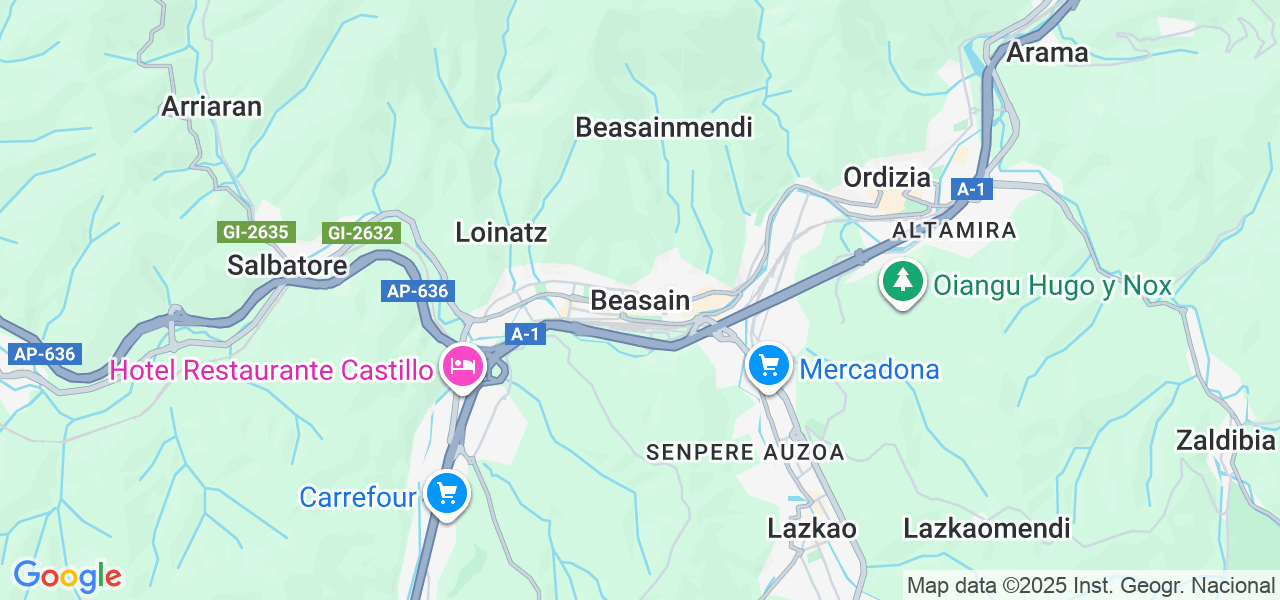1280x600 pixels.
Task: Select the Beasain town label
Action: [640, 300]
